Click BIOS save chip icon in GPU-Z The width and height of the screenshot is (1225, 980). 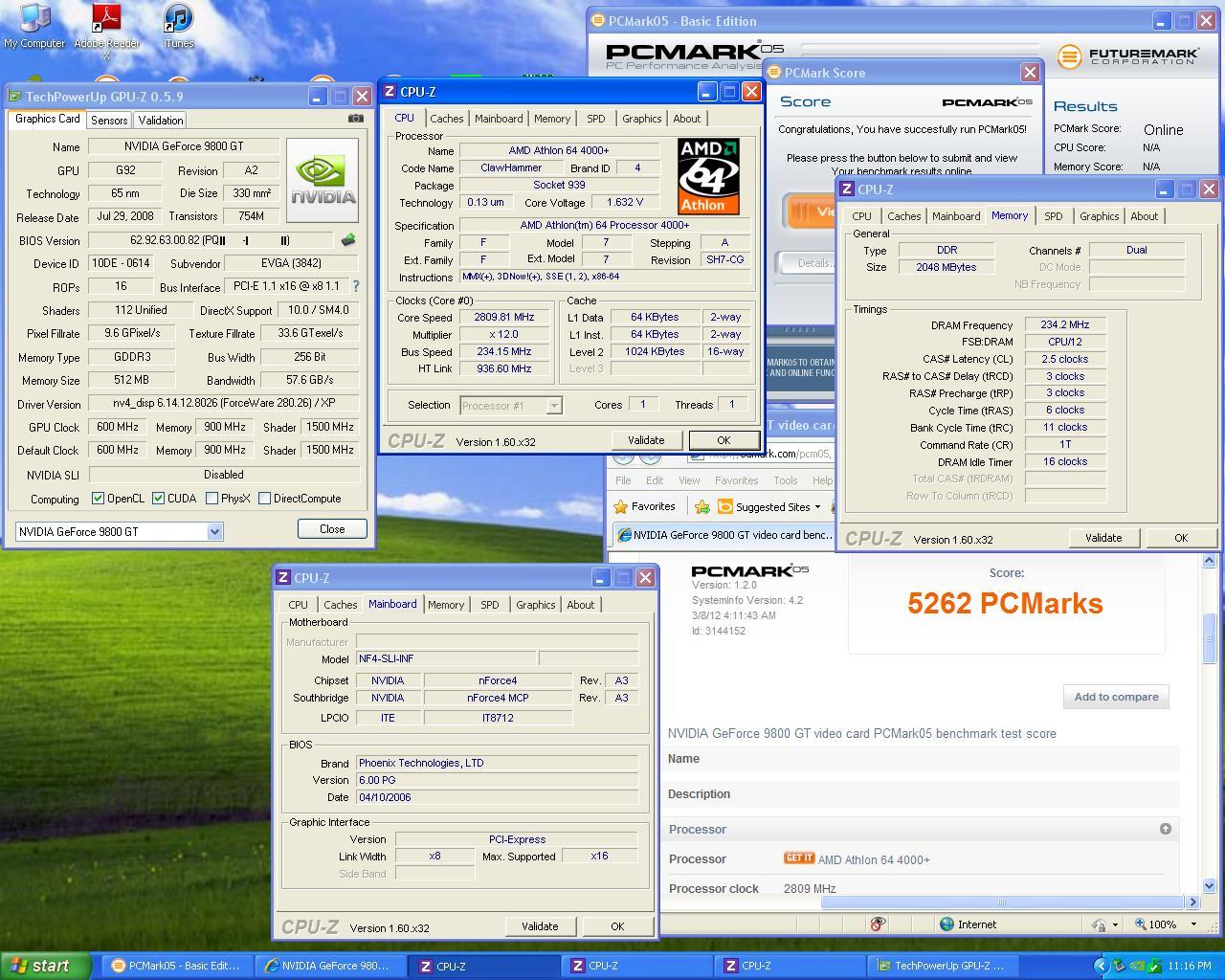(348, 240)
